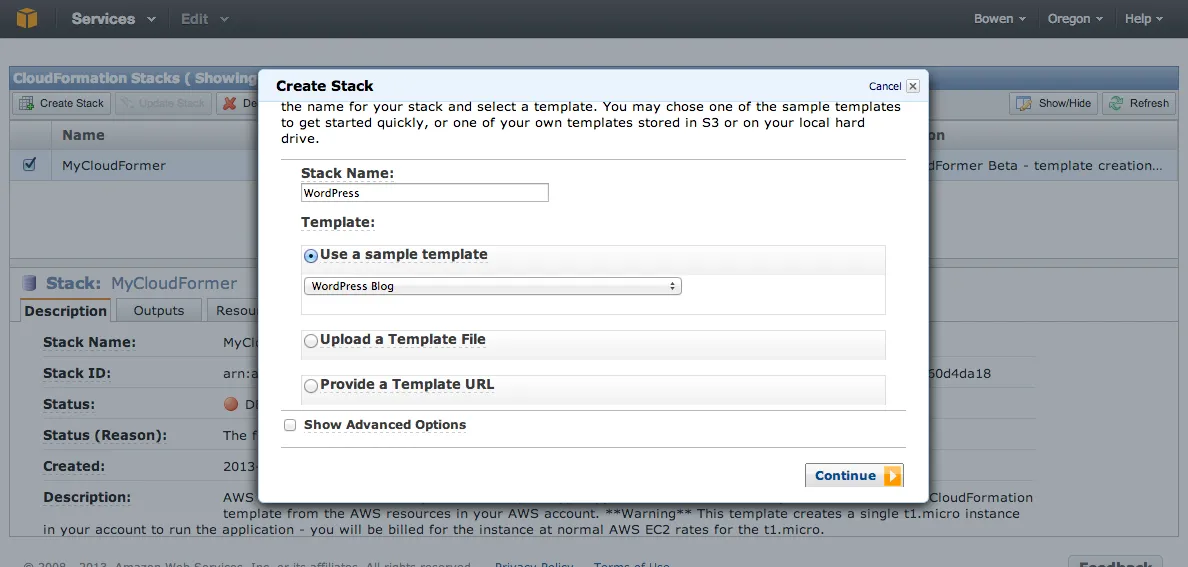This screenshot has width=1188, height=567.
Task: Open the Oregon region dropdown
Action: tap(1075, 19)
